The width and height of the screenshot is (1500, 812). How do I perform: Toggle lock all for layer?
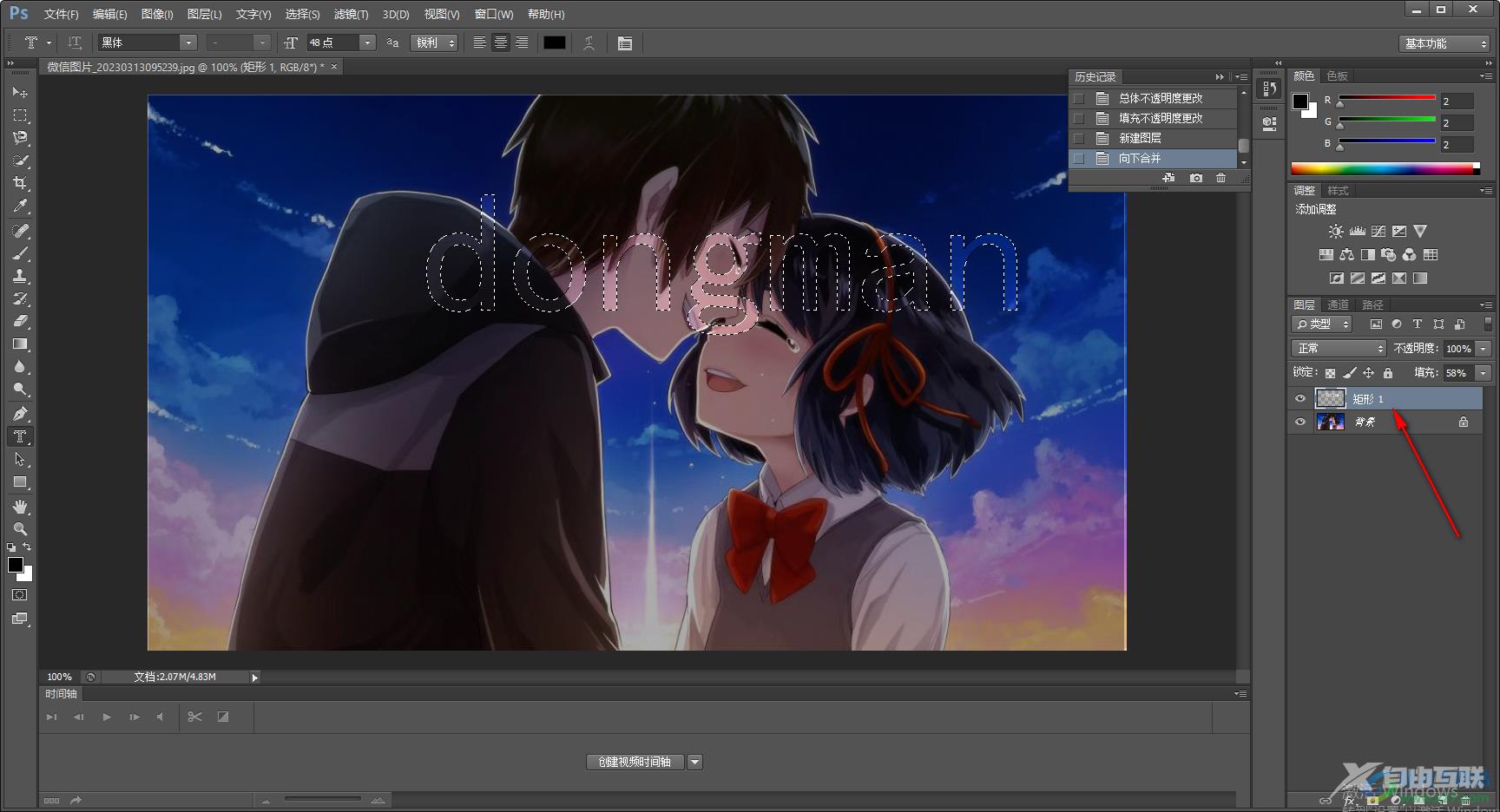point(1388,373)
